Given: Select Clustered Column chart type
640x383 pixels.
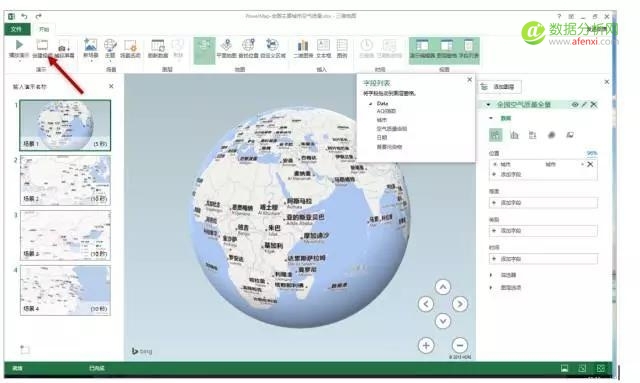Looking at the screenshot, I should click(514, 135).
